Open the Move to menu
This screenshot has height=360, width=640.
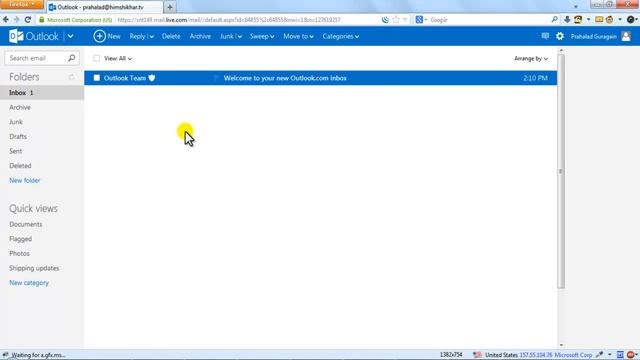(x=298, y=36)
